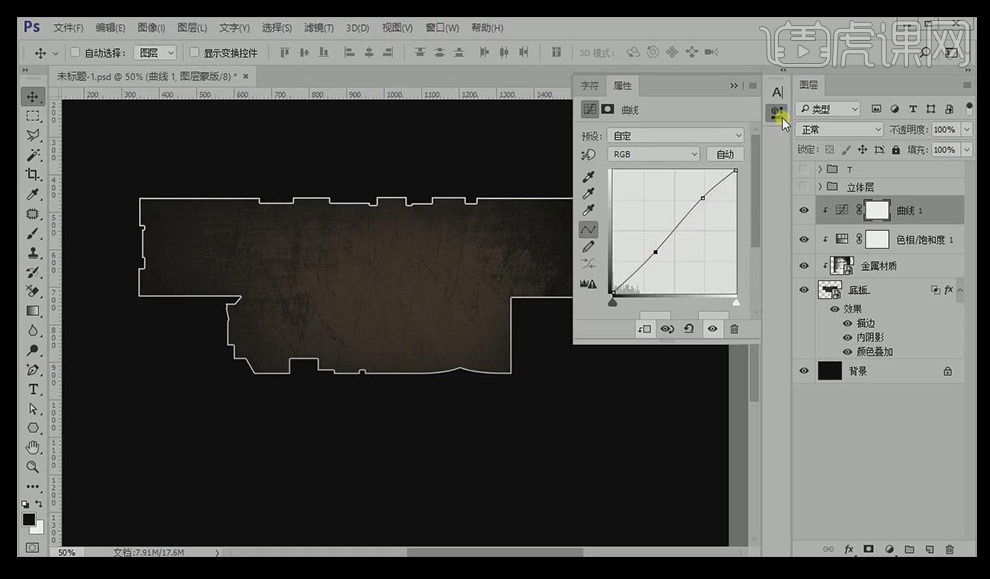990x579 pixels.
Task: Tick the 显示变换控件 checkbox
Action: pos(194,53)
